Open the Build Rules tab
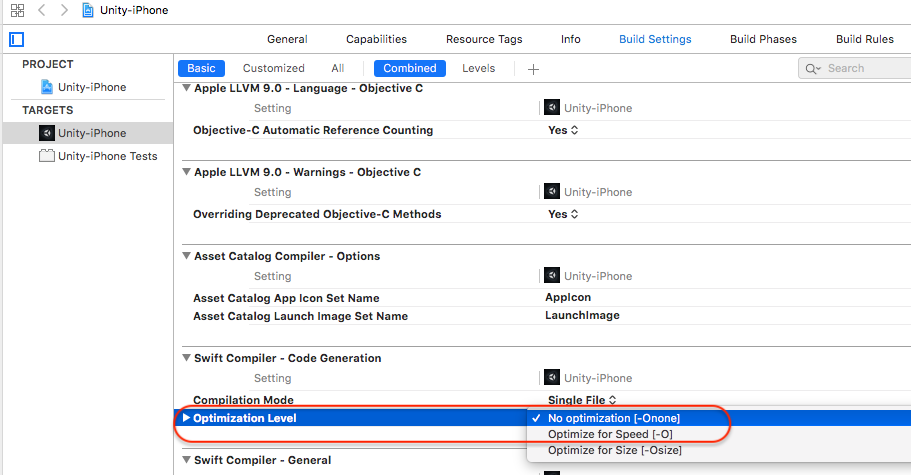Screen dimensions: 911x475 coord(865,39)
